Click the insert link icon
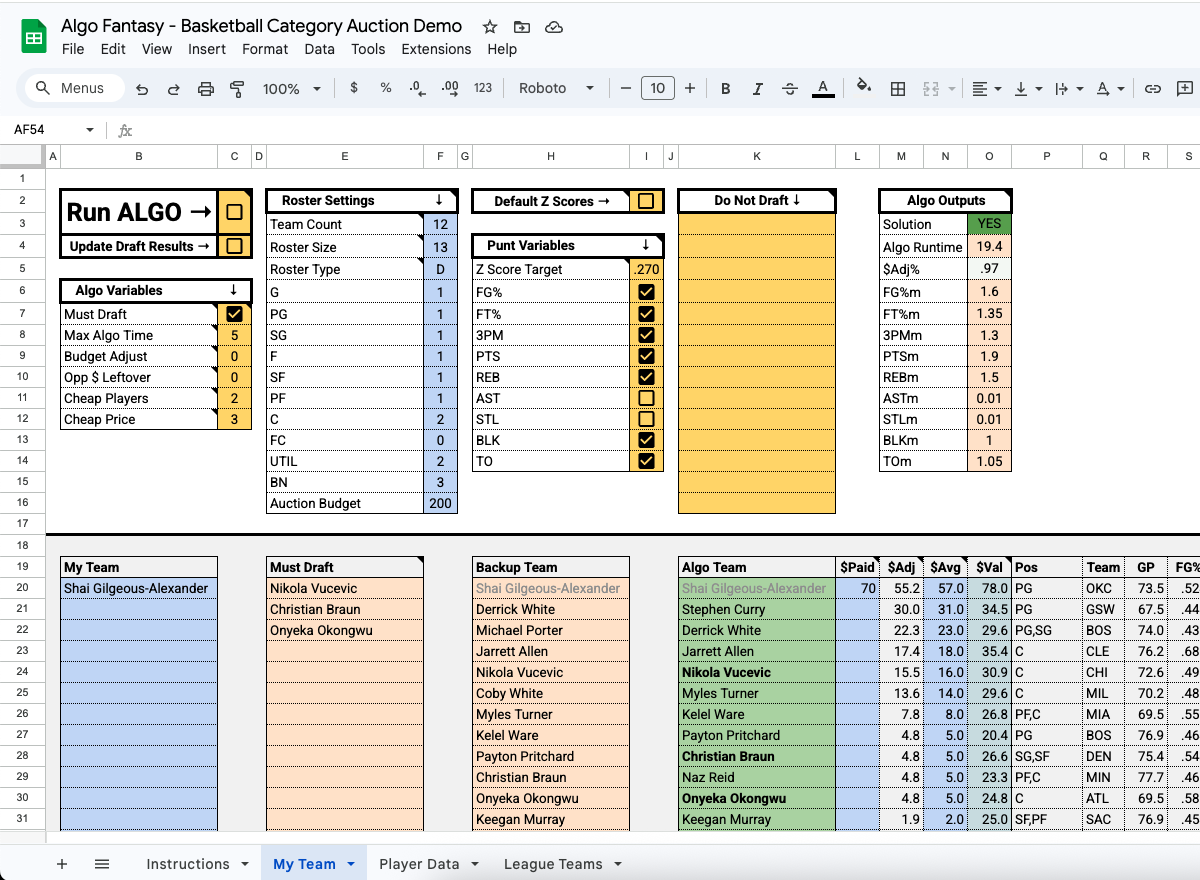1200x880 pixels. pyautogui.click(x=1153, y=89)
